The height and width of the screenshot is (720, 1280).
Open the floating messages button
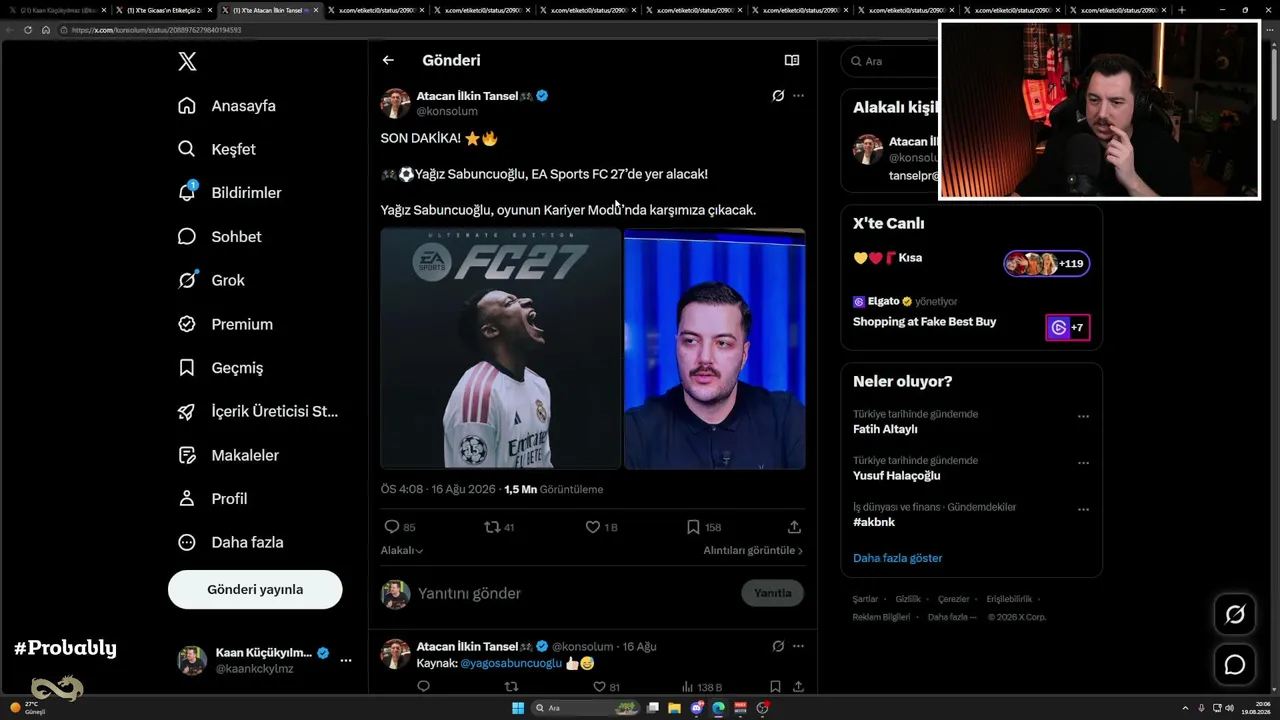1235,664
